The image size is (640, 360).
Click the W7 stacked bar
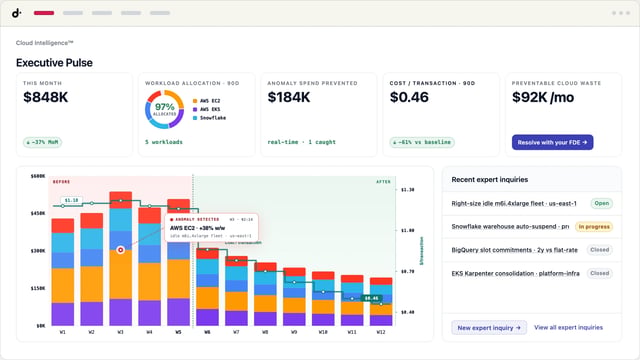pos(236,291)
